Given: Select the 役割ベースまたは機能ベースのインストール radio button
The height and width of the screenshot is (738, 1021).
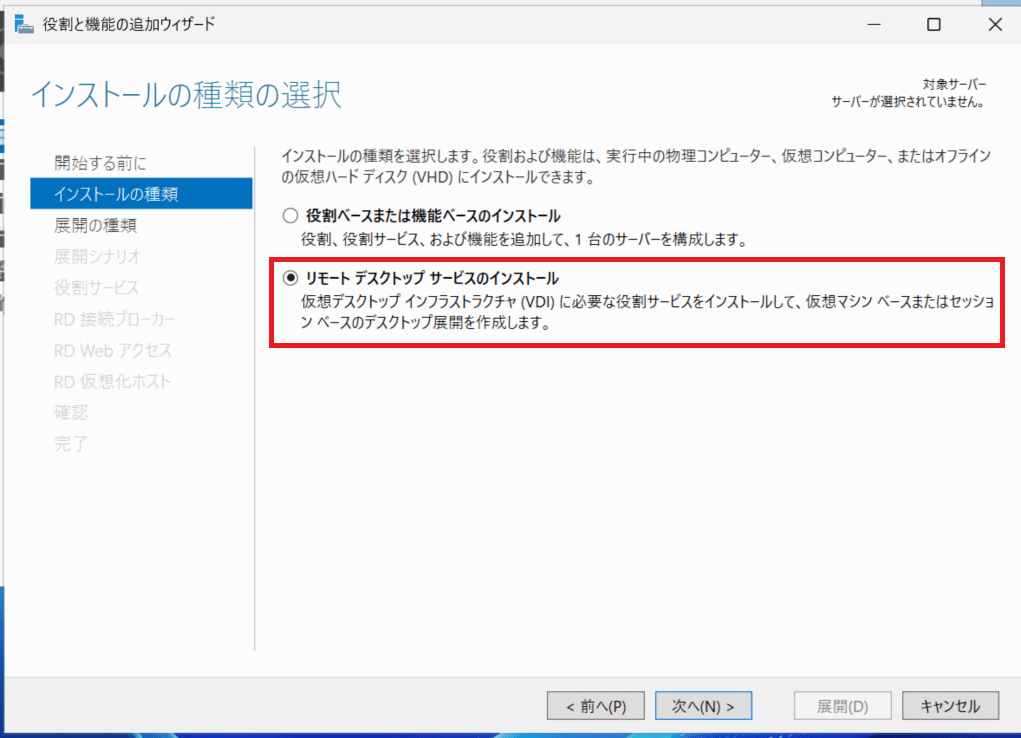Looking at the screenshot, I should 291,216.
